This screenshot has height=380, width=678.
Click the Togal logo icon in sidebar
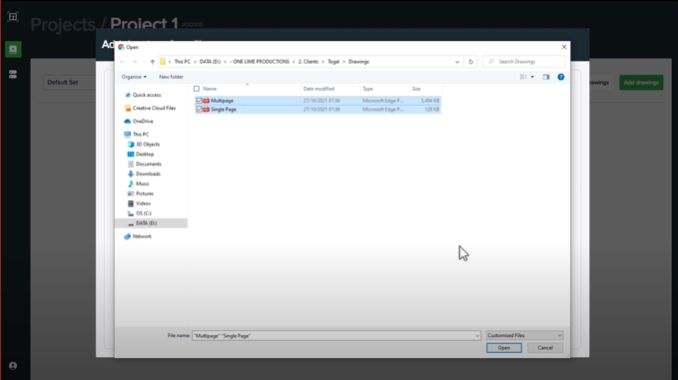click(13, 17)
